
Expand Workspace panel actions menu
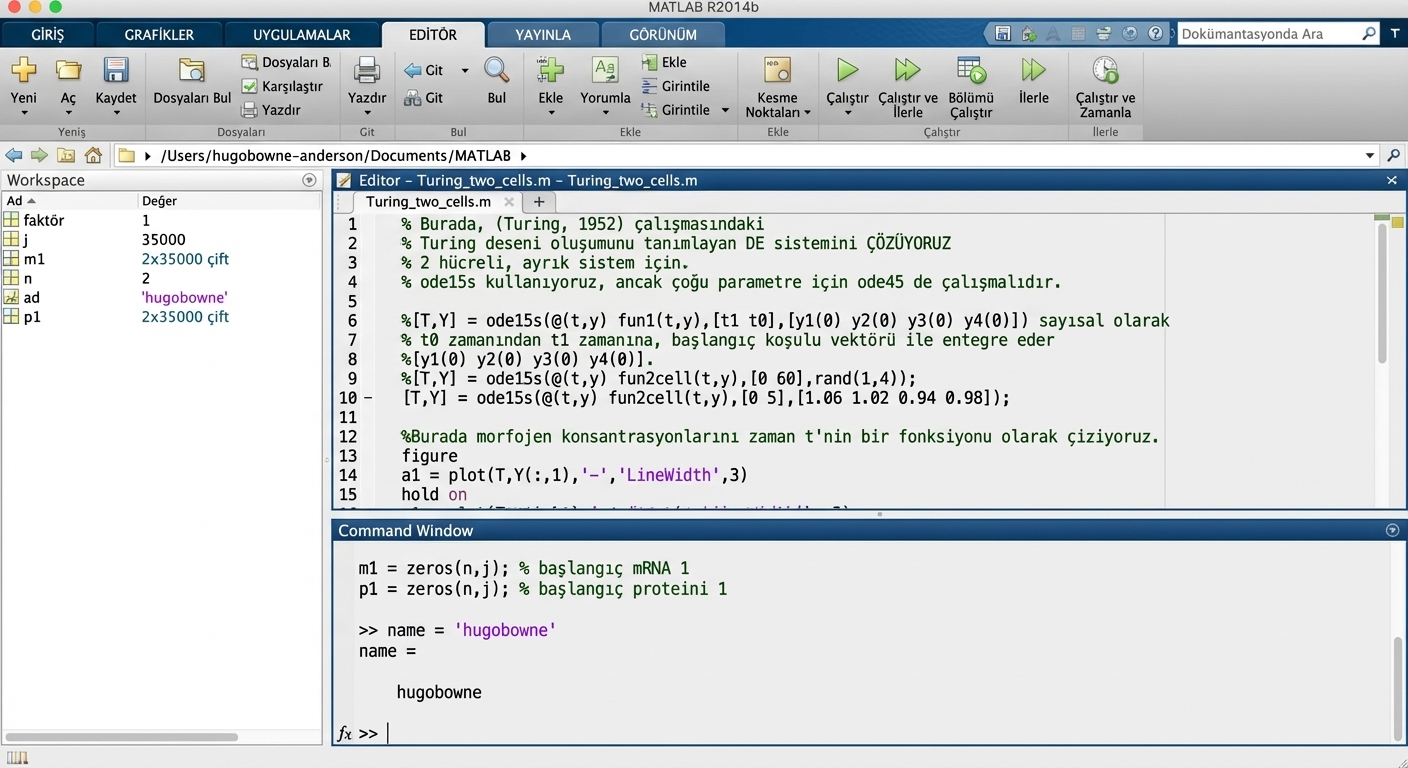(309, 181)
